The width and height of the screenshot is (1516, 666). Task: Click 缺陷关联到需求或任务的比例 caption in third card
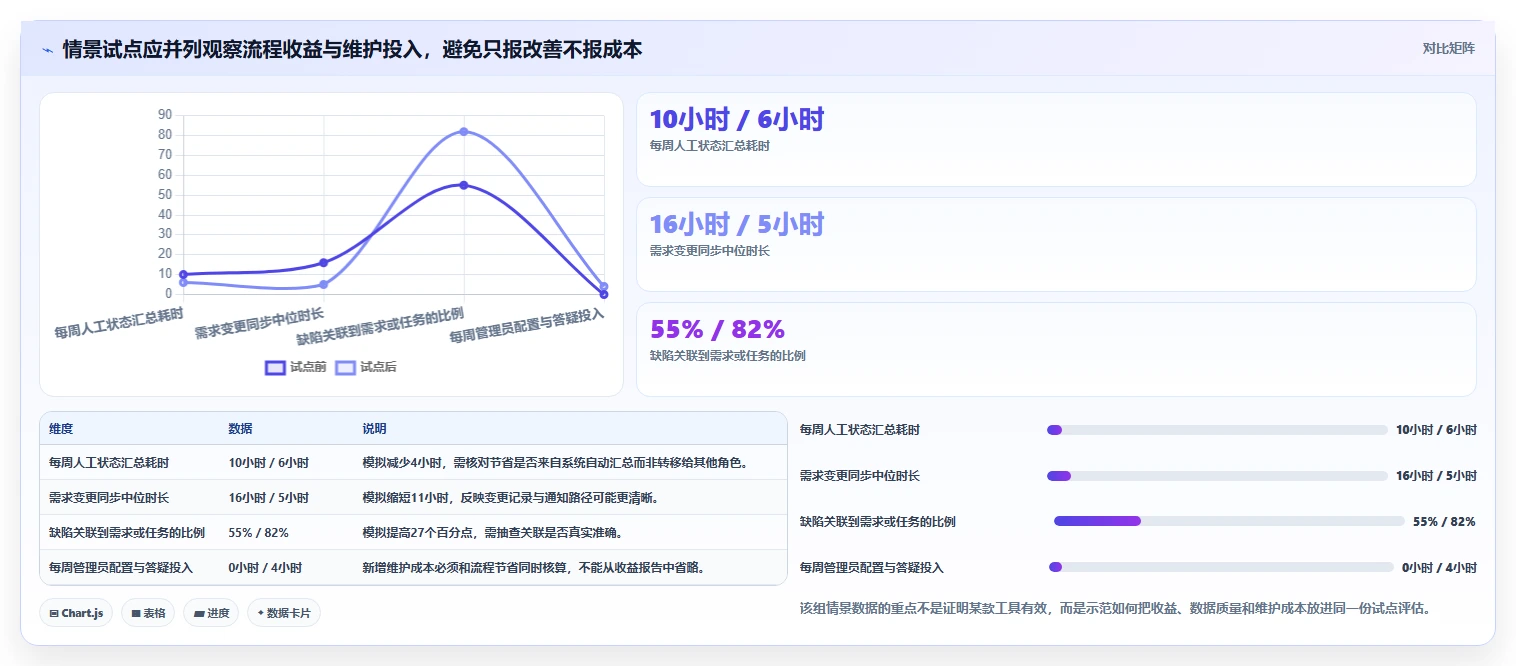(728, 356)
